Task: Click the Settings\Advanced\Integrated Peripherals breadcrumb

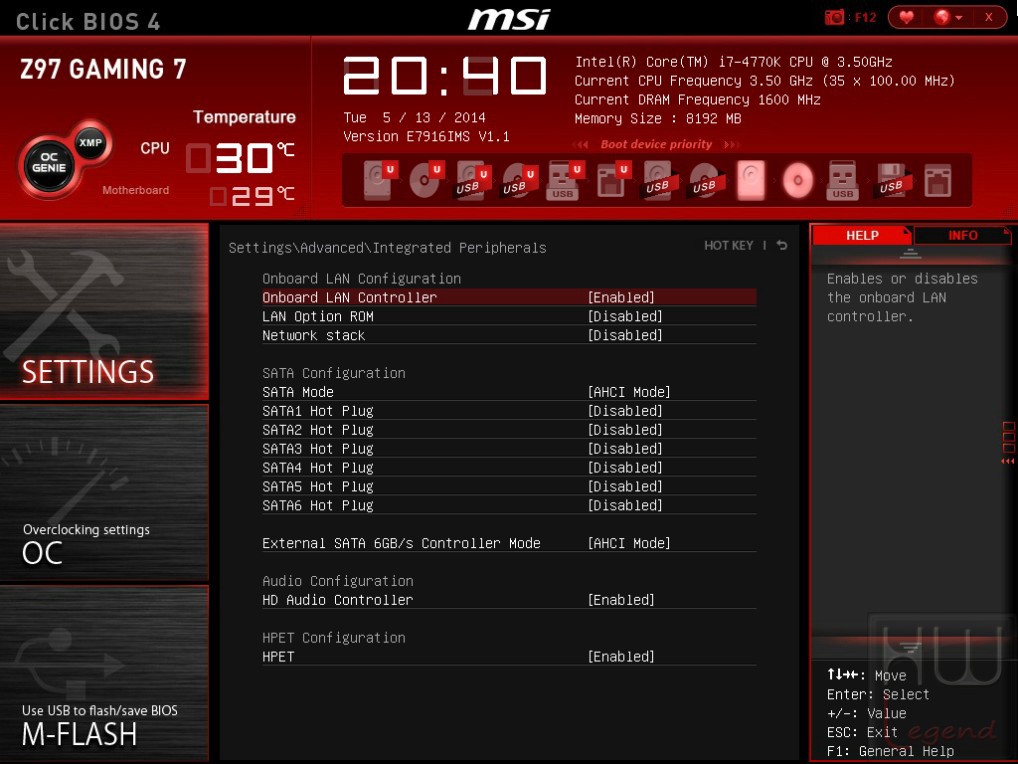Action: click(x=387, y=247)
